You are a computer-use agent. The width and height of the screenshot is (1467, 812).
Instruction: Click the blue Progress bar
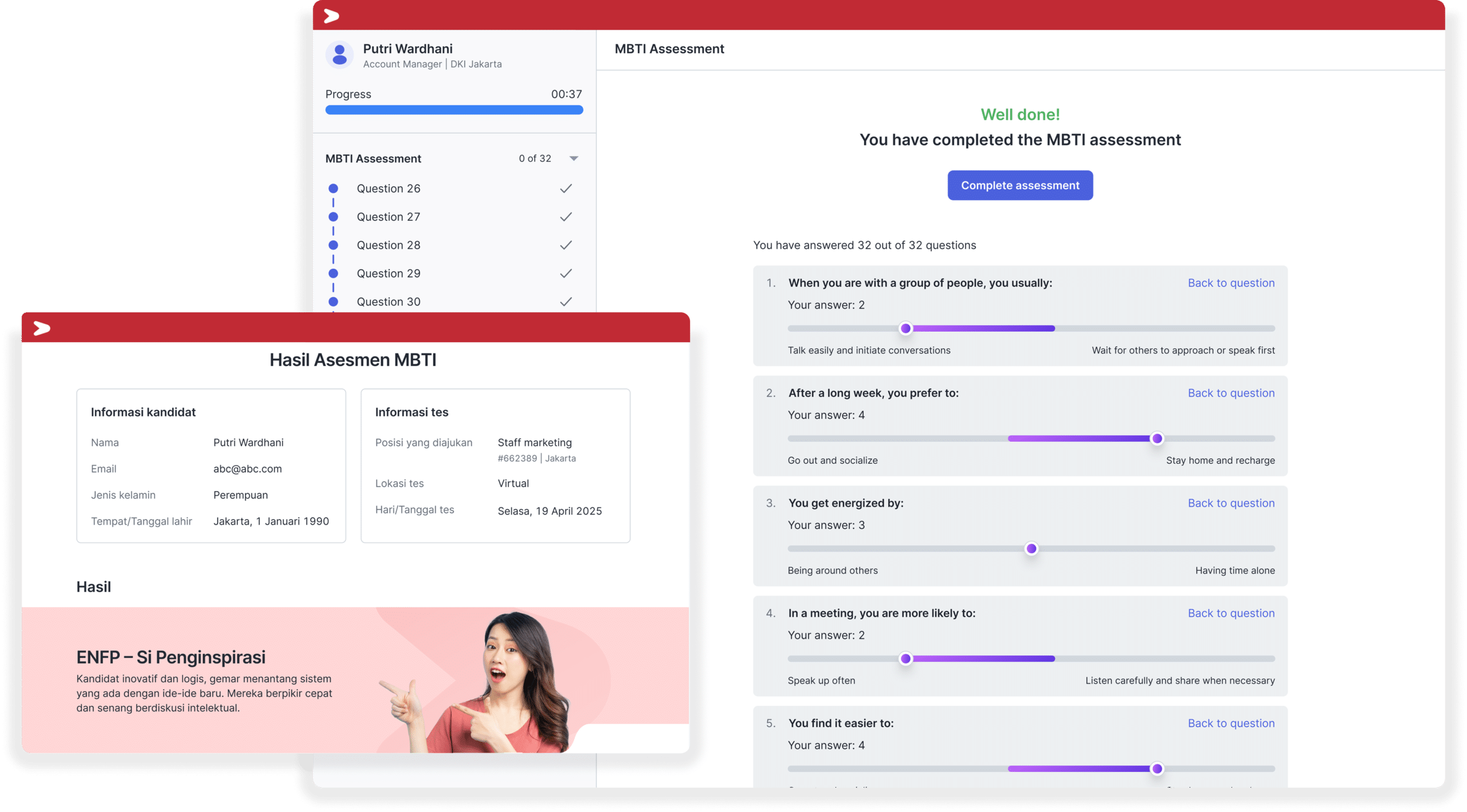point(454,110)
